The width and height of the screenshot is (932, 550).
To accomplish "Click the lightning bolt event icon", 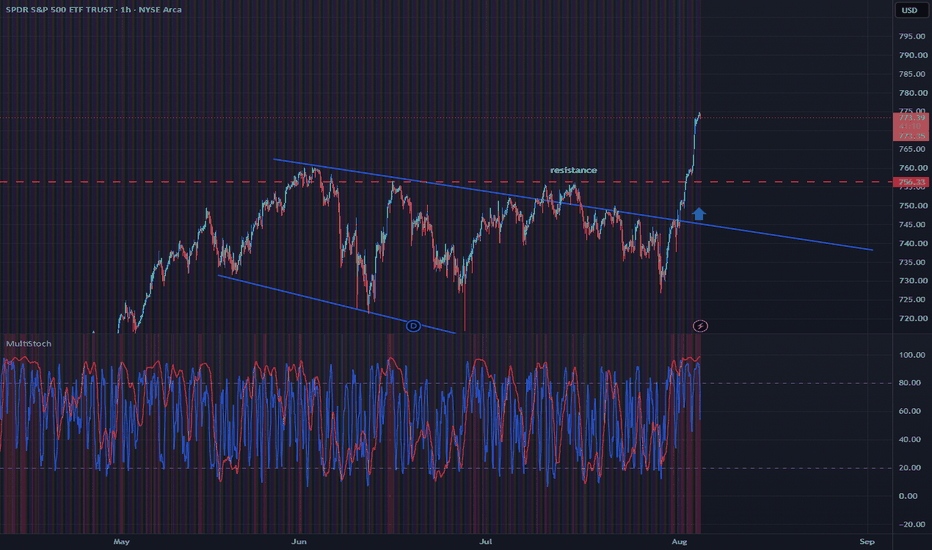I will (700, 326).
